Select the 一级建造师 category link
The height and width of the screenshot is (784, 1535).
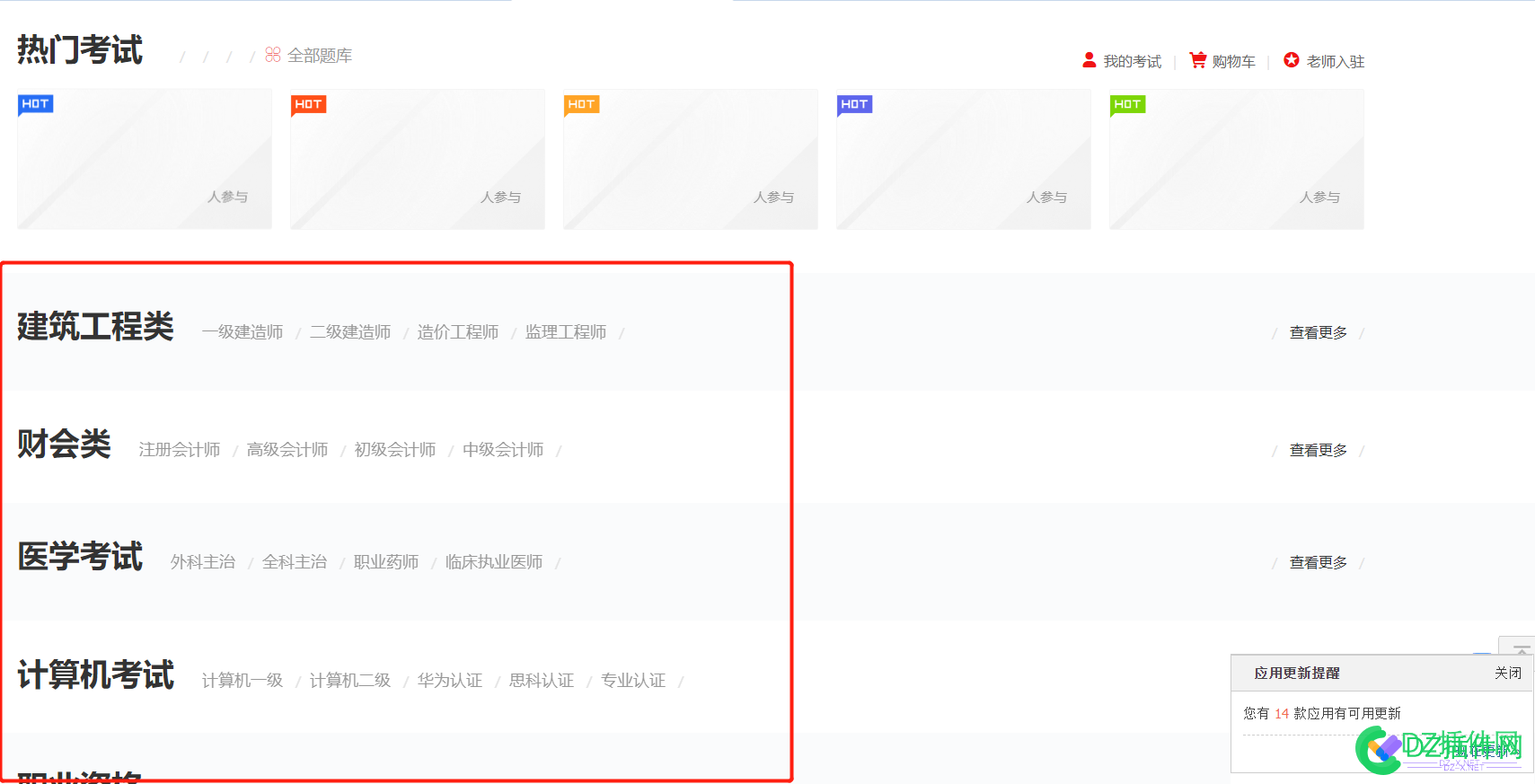point(243,332)
